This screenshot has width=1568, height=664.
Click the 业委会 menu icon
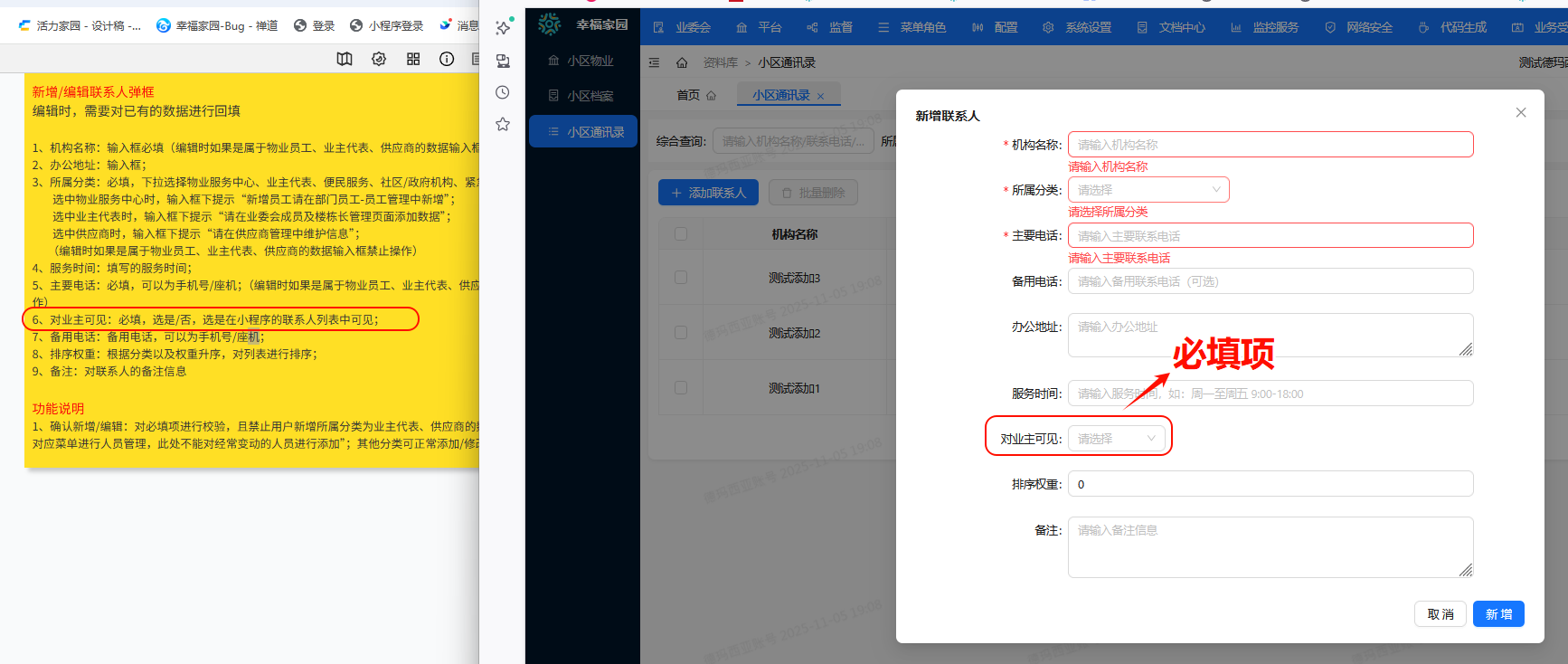tap(658, 27)
